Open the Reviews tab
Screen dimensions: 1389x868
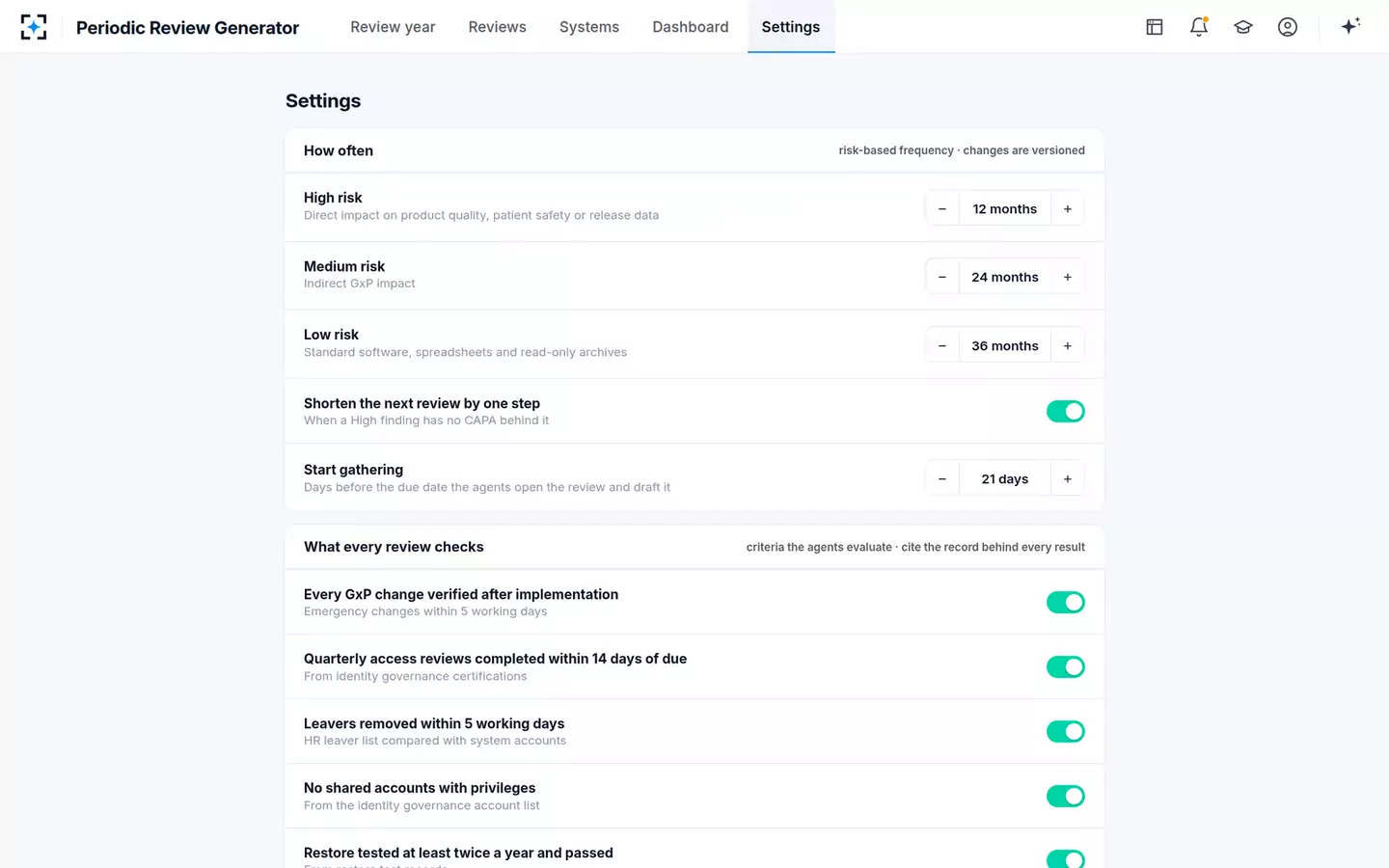498,27
